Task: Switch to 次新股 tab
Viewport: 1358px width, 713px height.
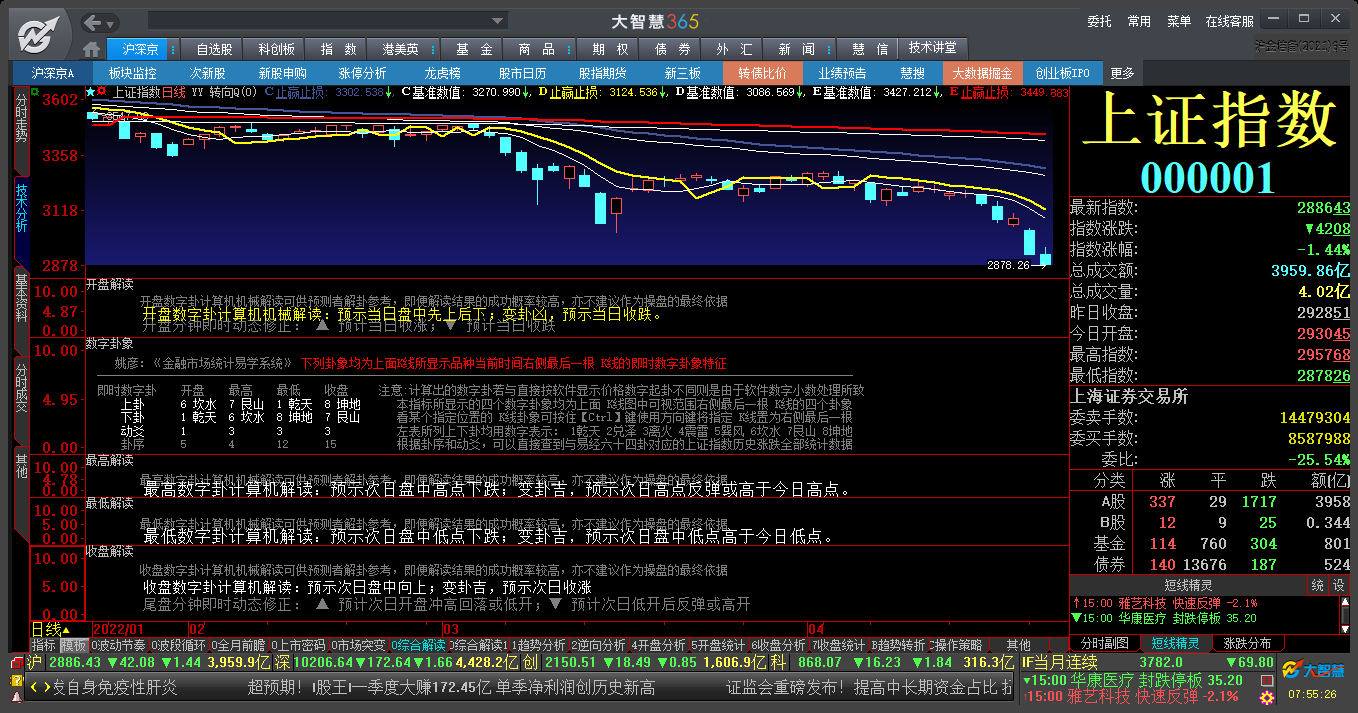Action: [x=207, y=73]
